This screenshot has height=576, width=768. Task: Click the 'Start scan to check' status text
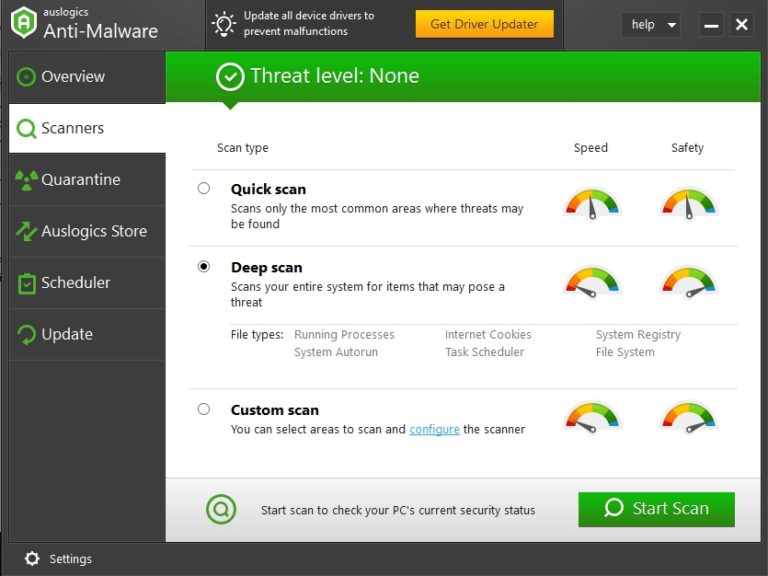398,510
